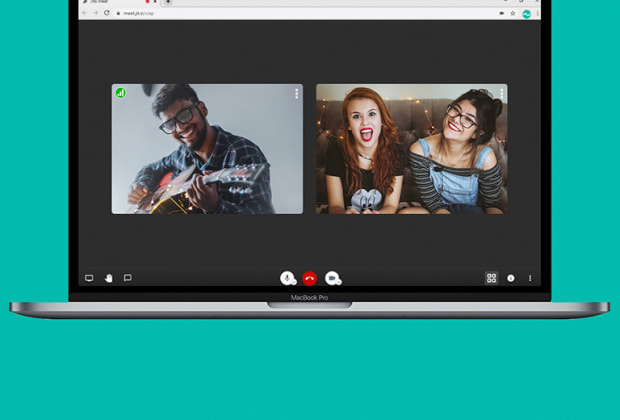The image size is (620, 420).
Task: Mute the microphone
Action: [287, 278]
